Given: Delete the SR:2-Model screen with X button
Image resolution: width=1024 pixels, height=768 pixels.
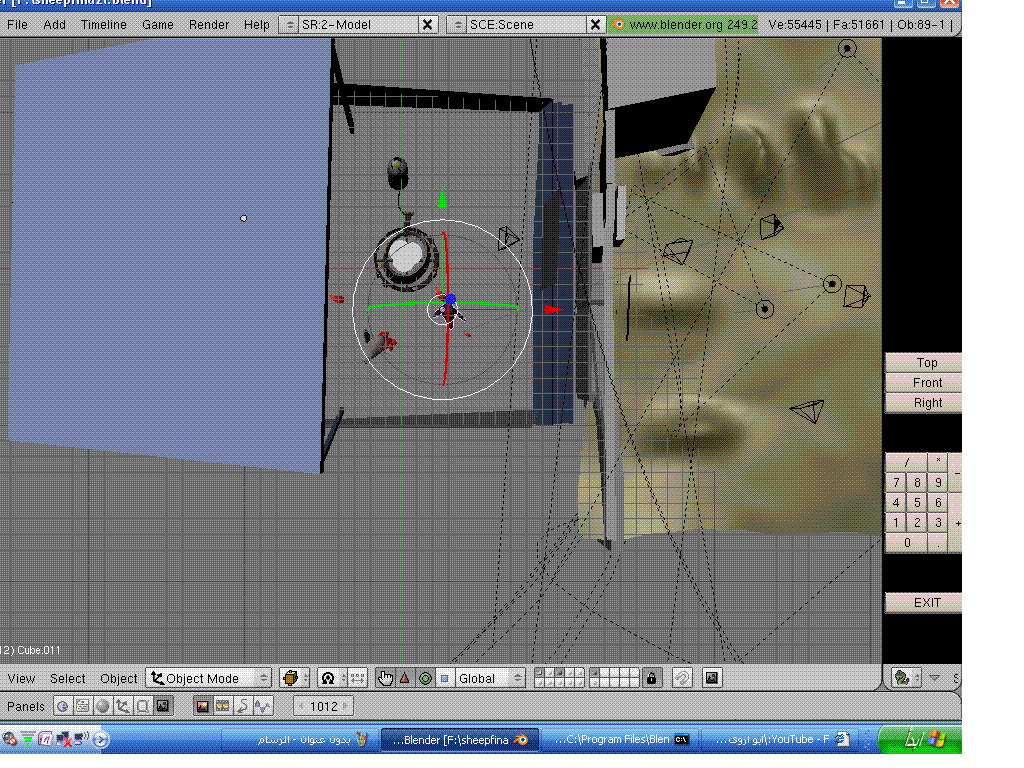Looking at the screenshot, I should 427,25.
